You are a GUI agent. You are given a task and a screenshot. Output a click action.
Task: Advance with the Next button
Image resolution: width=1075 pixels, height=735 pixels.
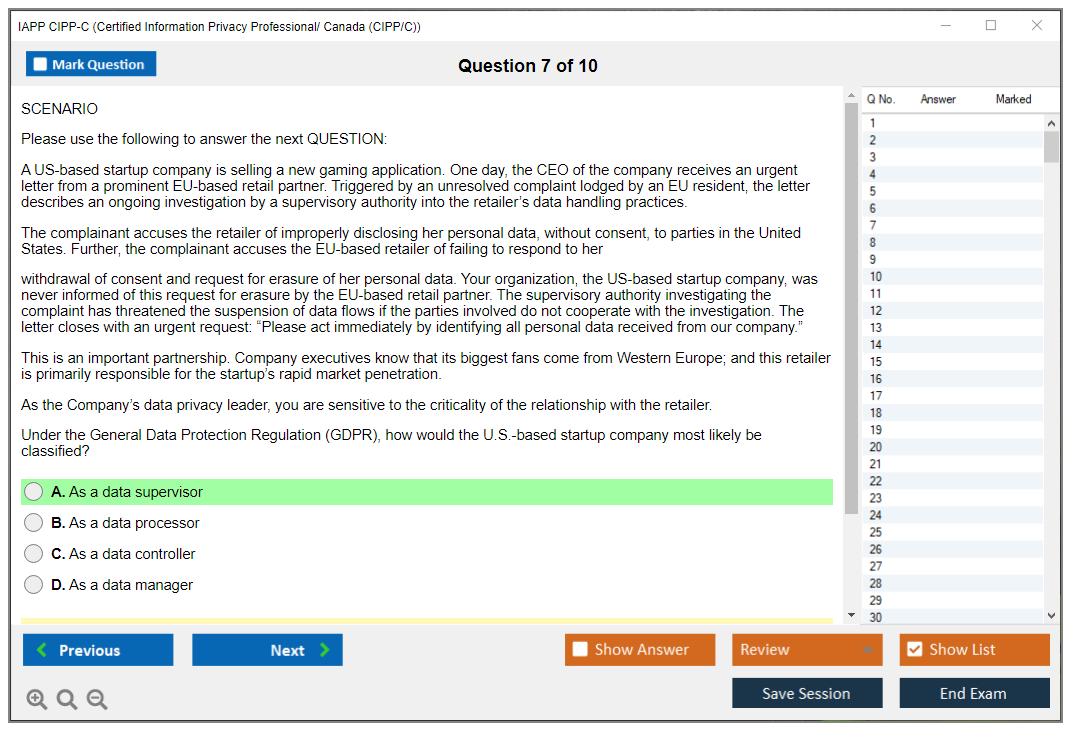point(267,650)
